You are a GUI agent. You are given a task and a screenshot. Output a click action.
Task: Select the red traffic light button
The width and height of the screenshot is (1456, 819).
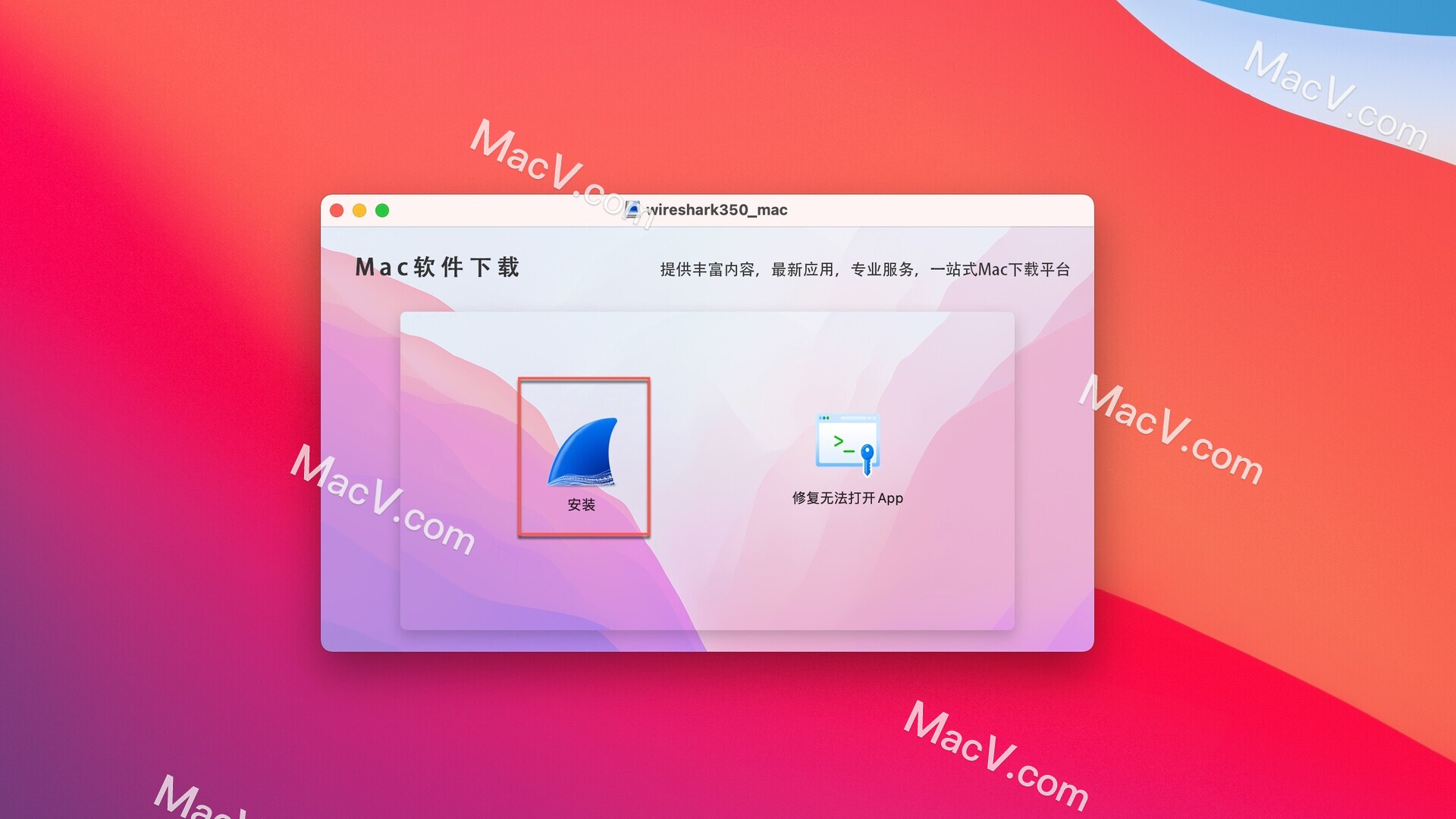(340, 211)
